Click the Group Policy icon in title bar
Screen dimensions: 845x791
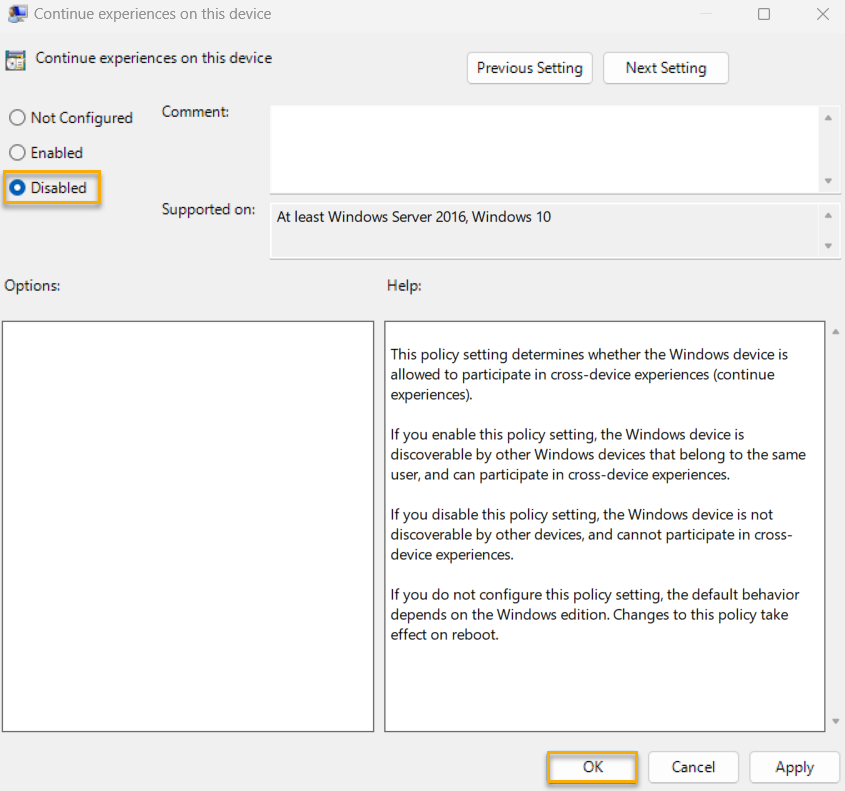click(x=16, y=14)
